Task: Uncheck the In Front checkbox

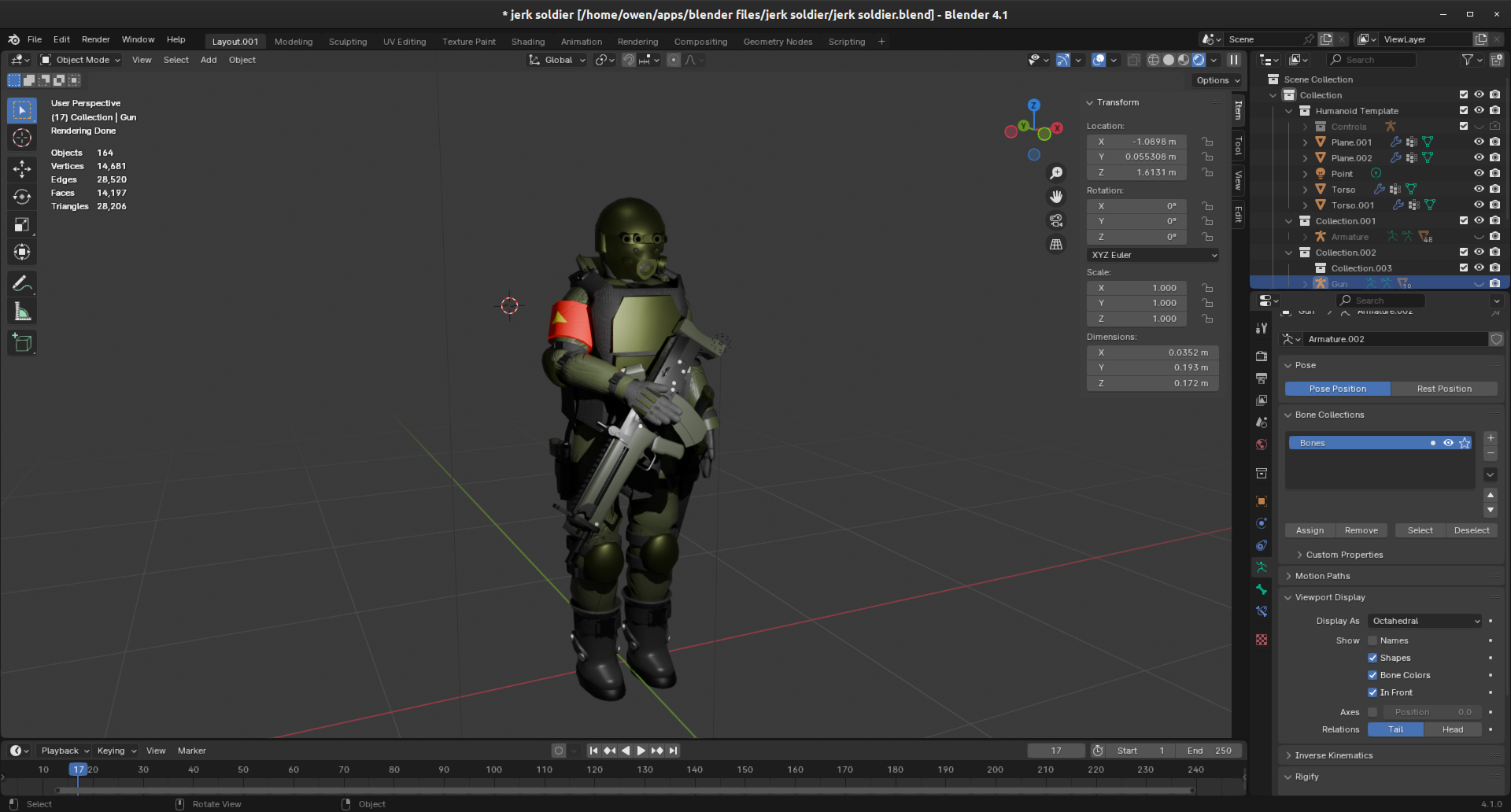Action: (x=1372, y=692)
